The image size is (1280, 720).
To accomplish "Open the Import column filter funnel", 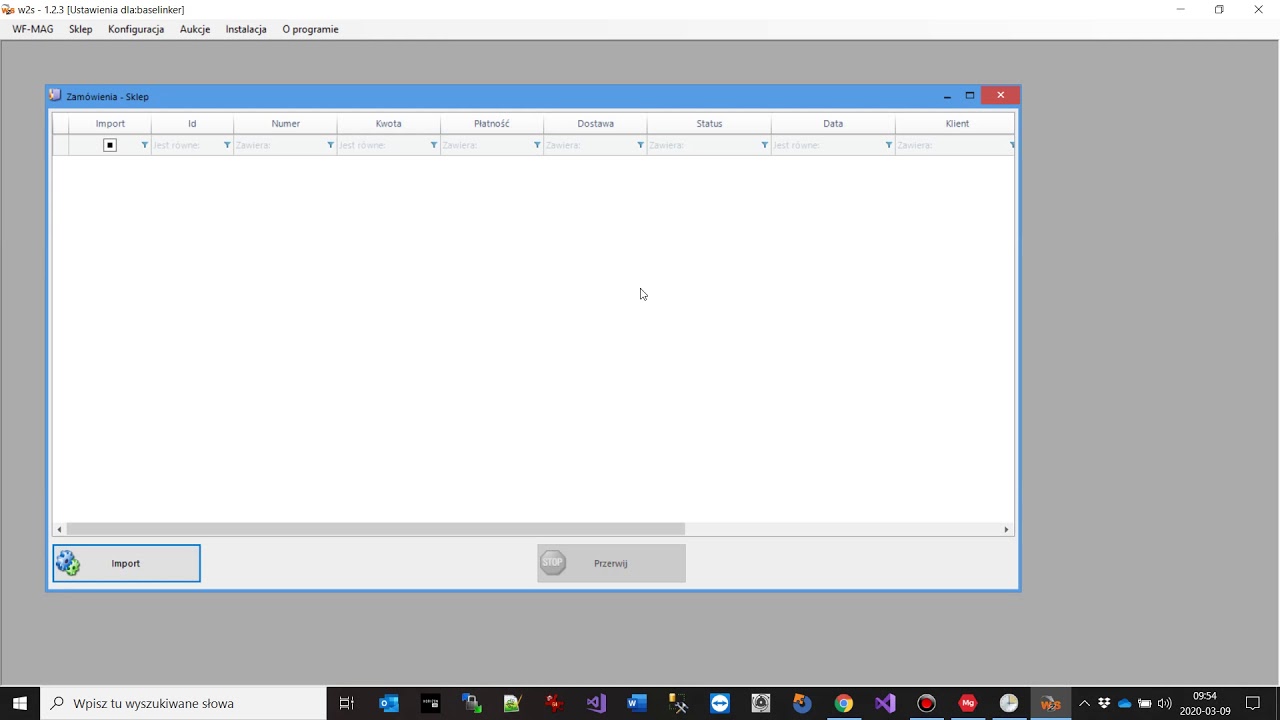I will (x=144, y=145).
